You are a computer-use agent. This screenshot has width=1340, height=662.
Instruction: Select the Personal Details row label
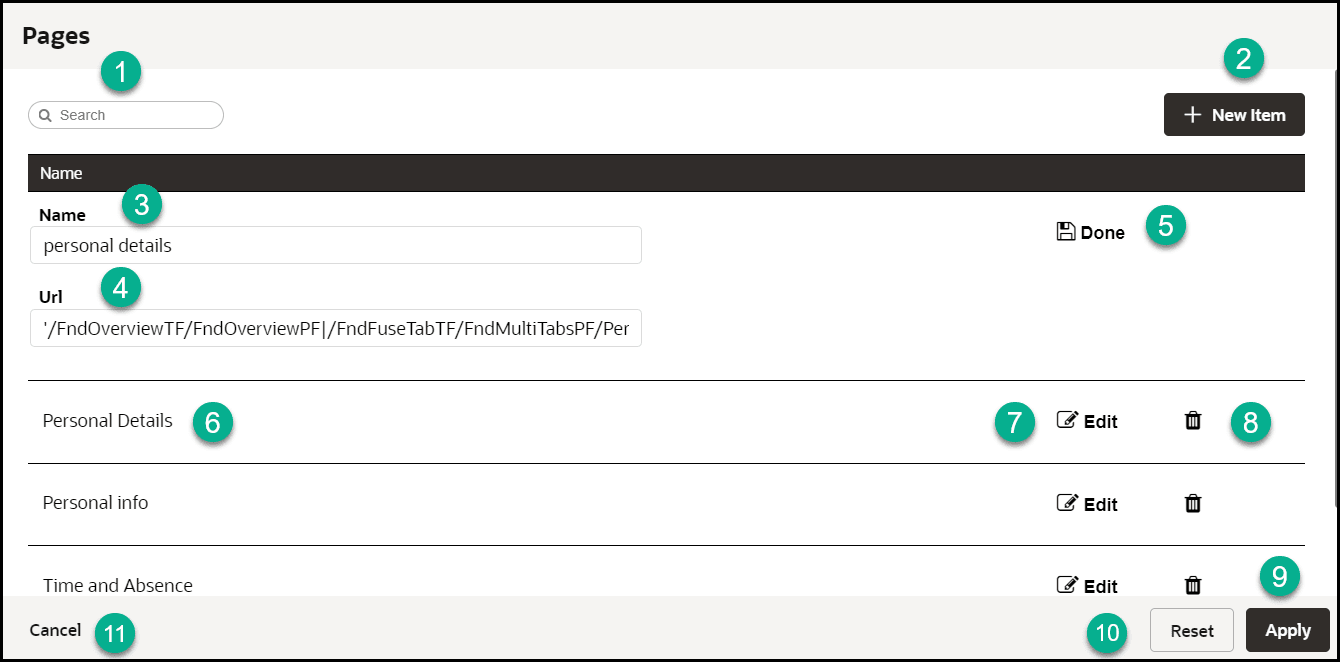[107, 421]
